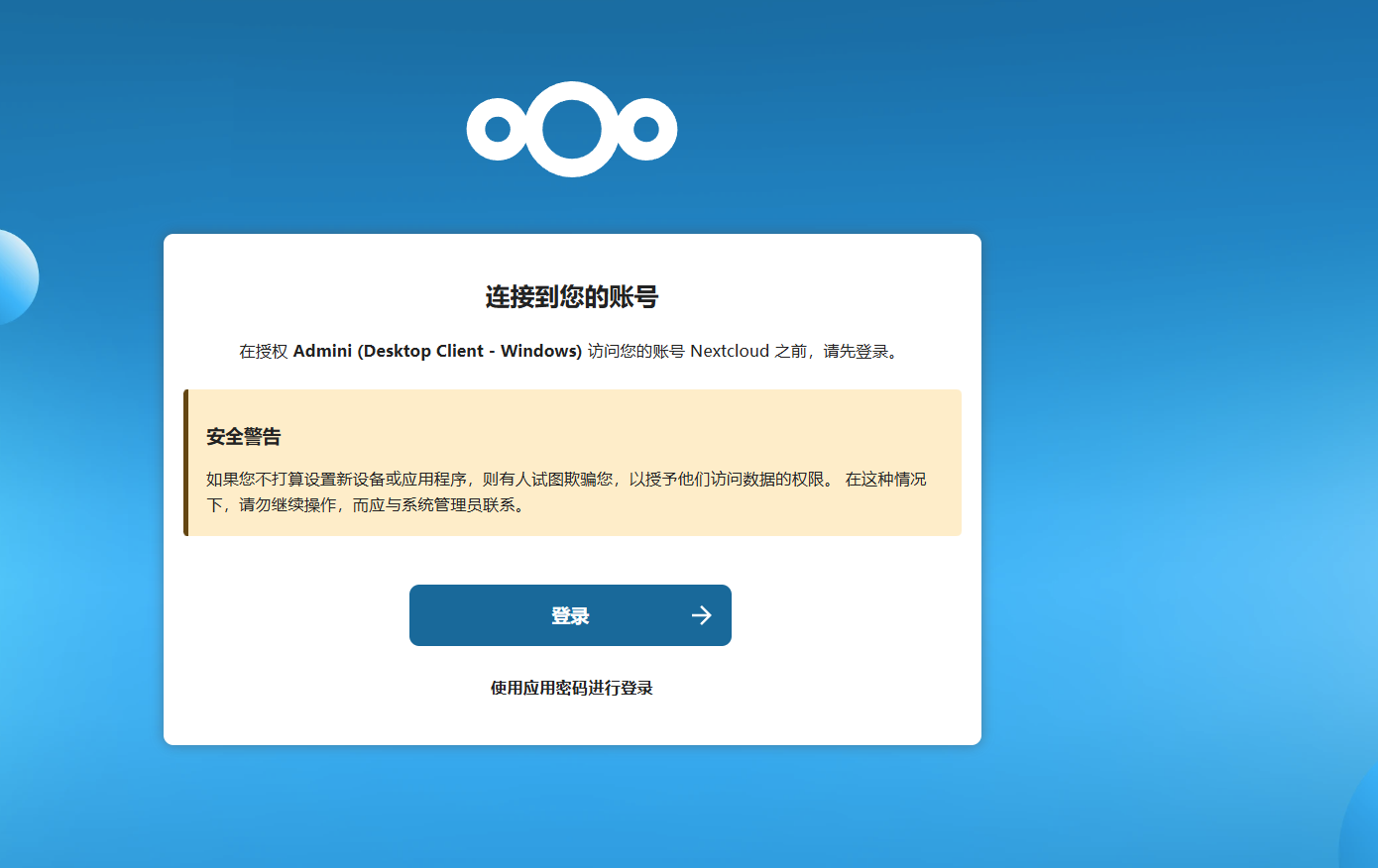1378x868 pixels.
Task: Click the warning paragraph starting with 如果您不打算
Action: [x=516, y=479]
